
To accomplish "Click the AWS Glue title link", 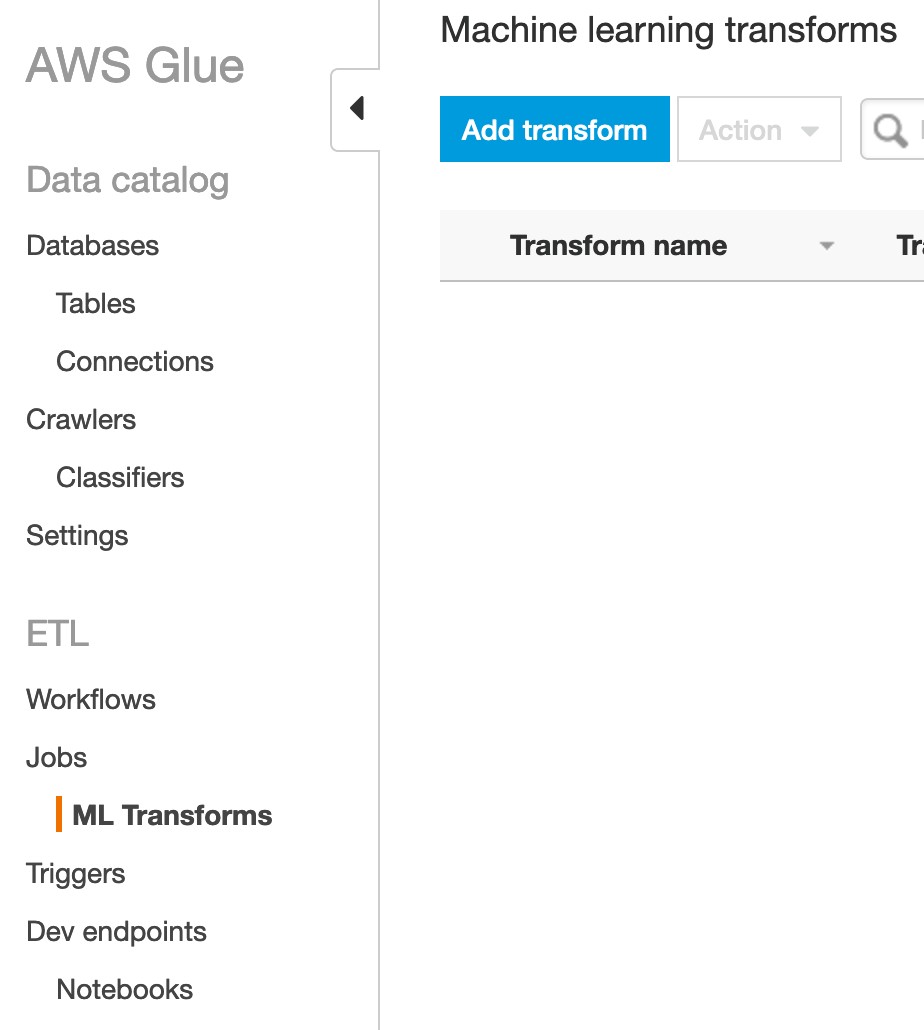I will (135, 66).
